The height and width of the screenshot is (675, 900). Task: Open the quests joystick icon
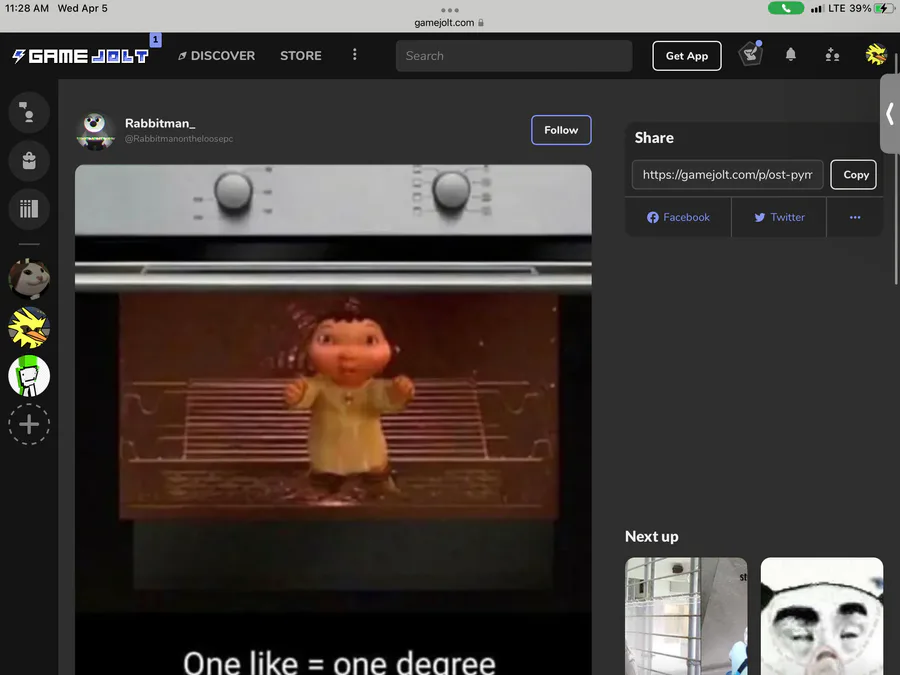pyautogui.click(x=750, y=55)
